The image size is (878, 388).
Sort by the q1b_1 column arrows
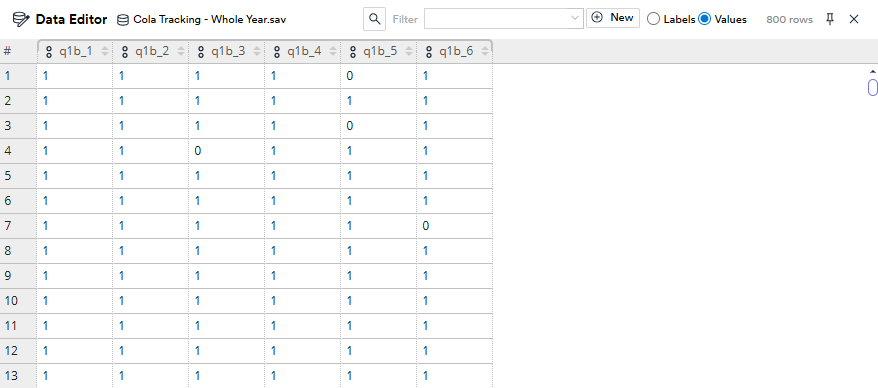pyautogui.click(x=105, y=52)
